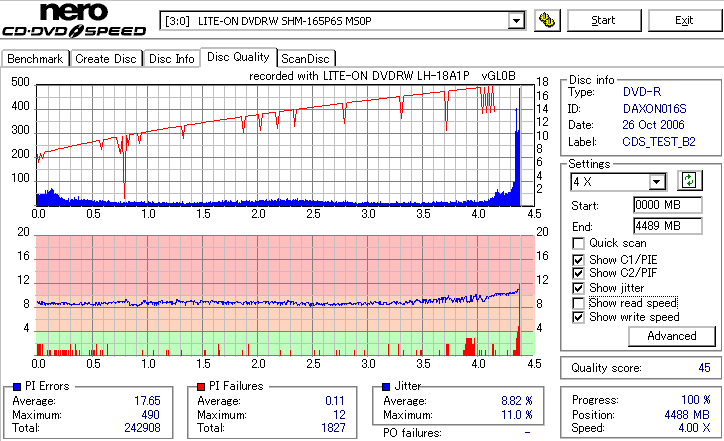This screenshot has width=724, height=441.
Task: Click the red PI Failures legend square
Action: (x=201, y=387)
